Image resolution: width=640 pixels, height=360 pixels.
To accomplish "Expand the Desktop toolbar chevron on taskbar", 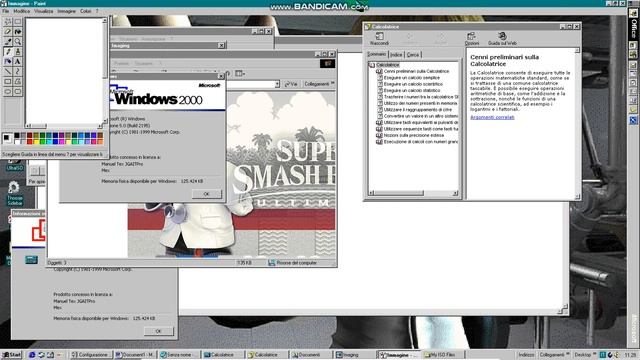I will coord(594,354).
